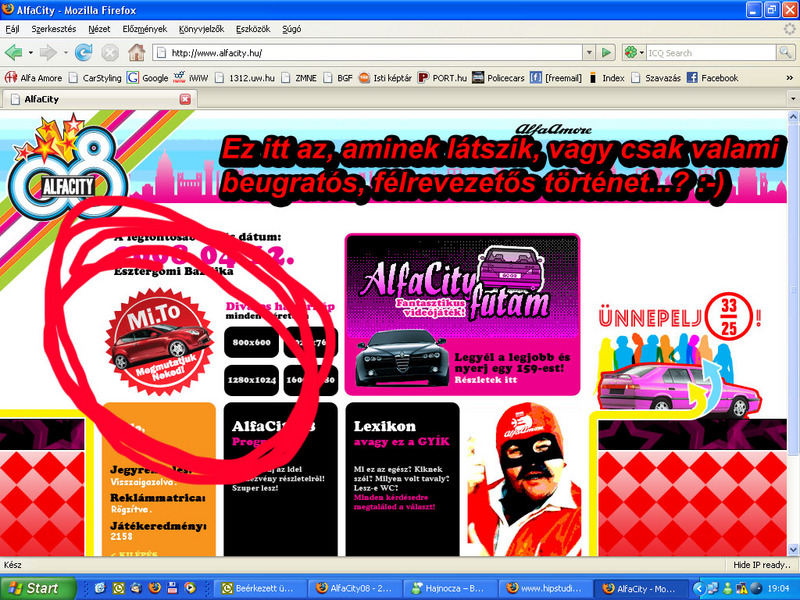Open the Google bookmark
The image size is (800, 600).
(x=147, y=78)
